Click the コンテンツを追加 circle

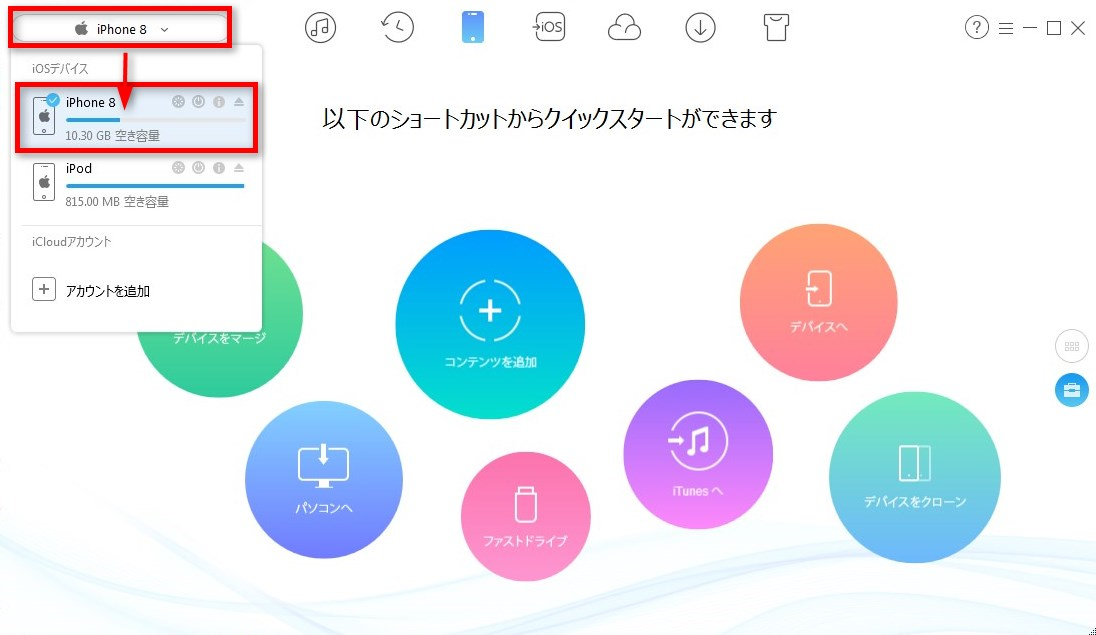490,324
